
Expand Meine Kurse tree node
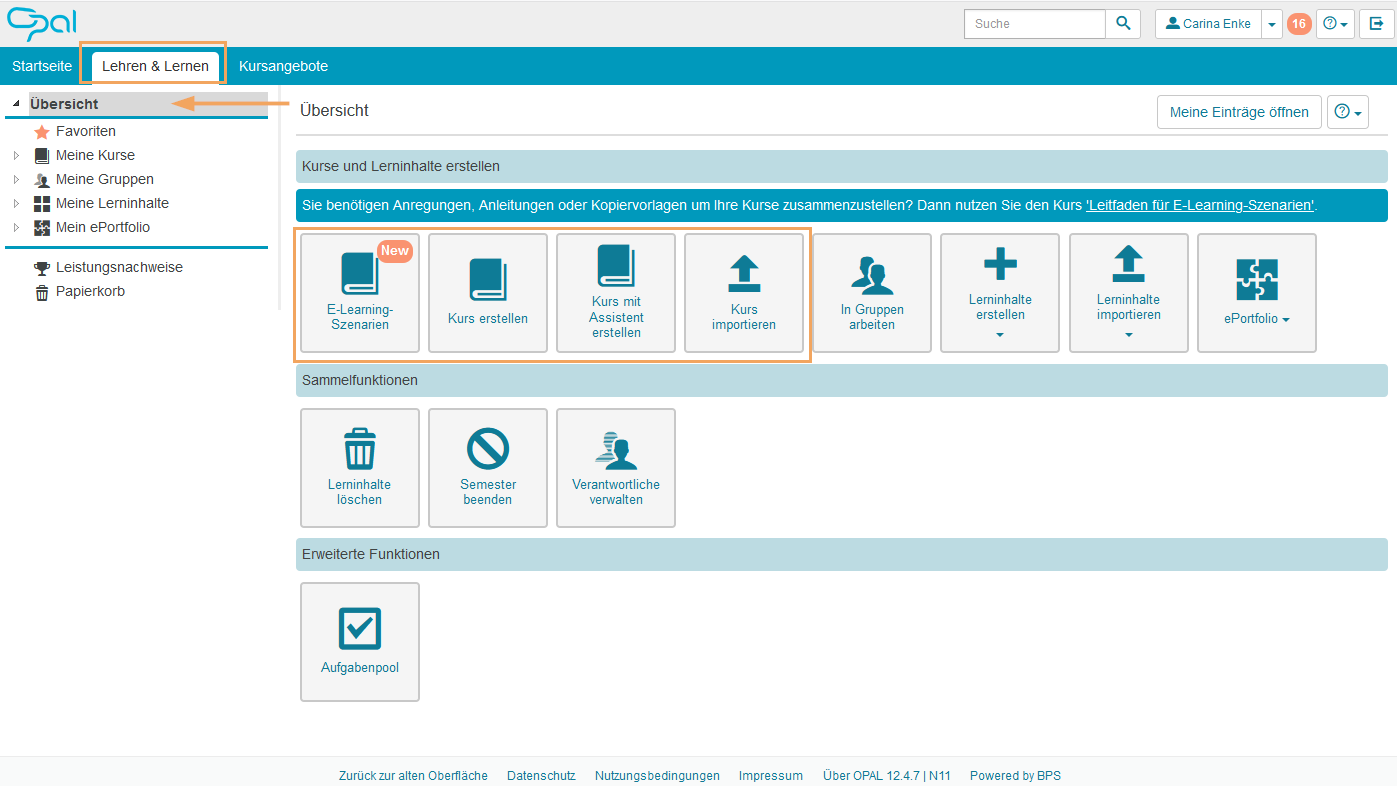coord(16,156)
